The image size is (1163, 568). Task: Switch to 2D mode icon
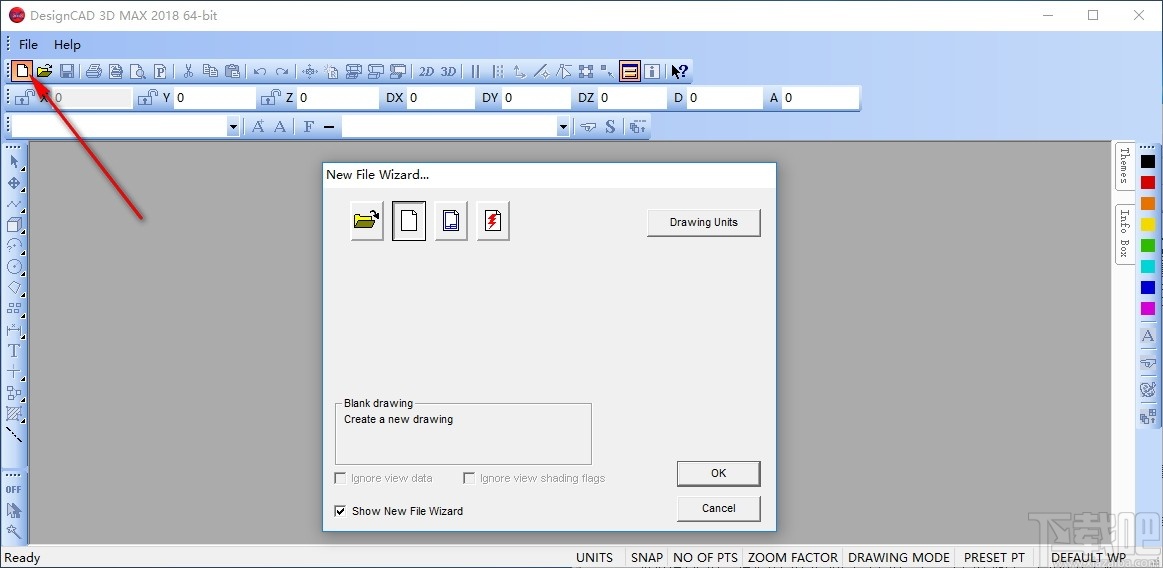coord(426,71)
